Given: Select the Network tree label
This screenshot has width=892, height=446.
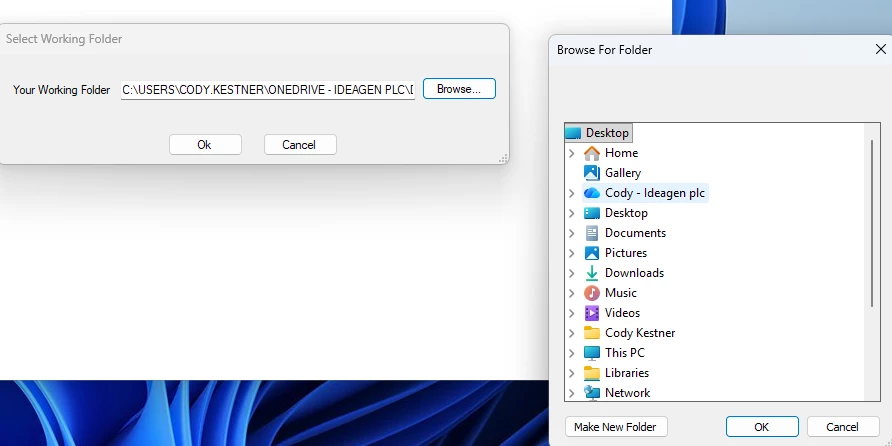Looking at the screenshot, I should click(x=627, y=393).
